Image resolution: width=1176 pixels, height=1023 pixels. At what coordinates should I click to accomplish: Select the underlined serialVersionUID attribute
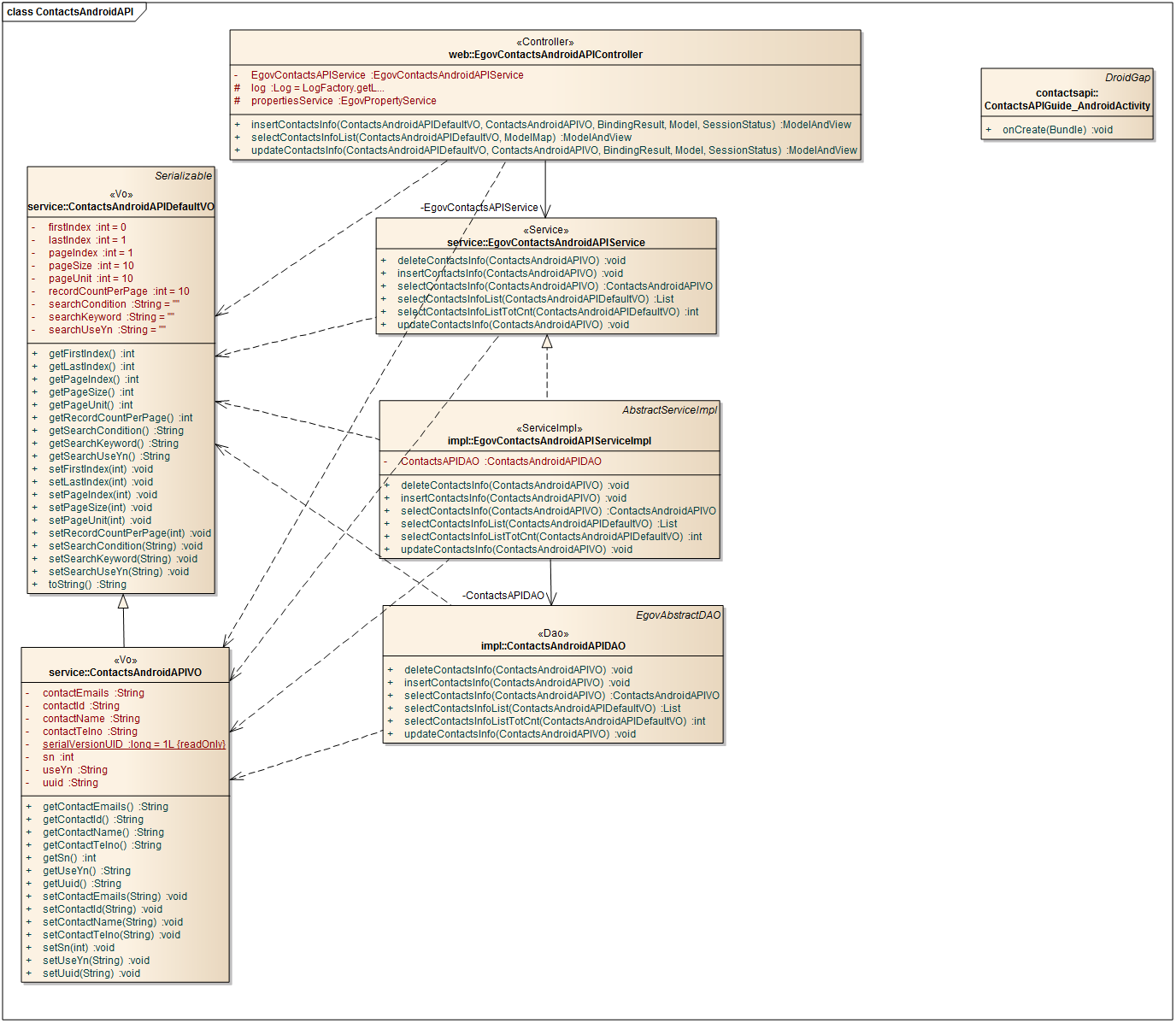pyautogui.click(x=133, y=744)
